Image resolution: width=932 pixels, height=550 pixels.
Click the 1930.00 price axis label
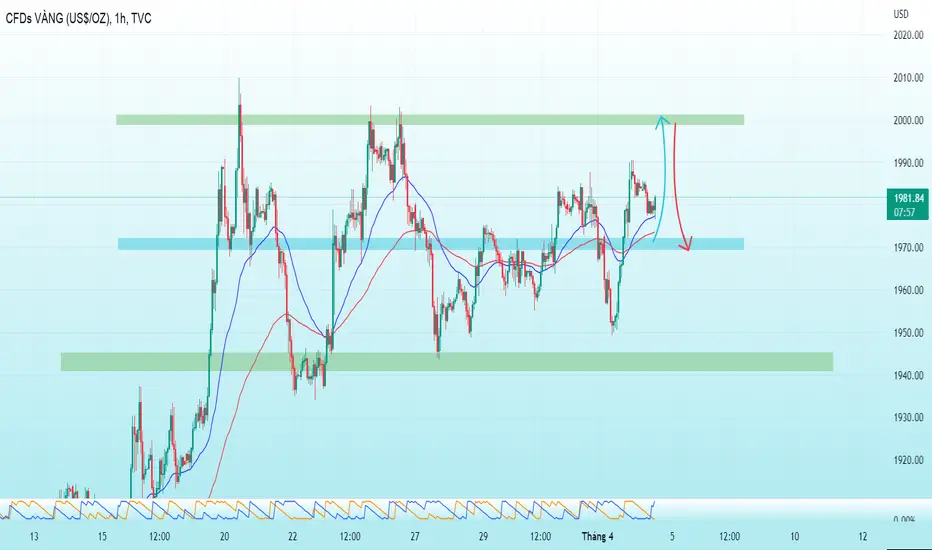point(908,417)
